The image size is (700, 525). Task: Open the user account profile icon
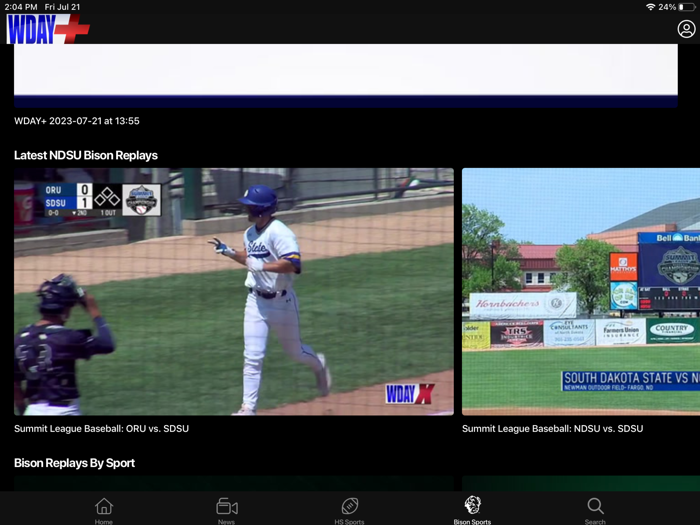click(x=686, y=29)
